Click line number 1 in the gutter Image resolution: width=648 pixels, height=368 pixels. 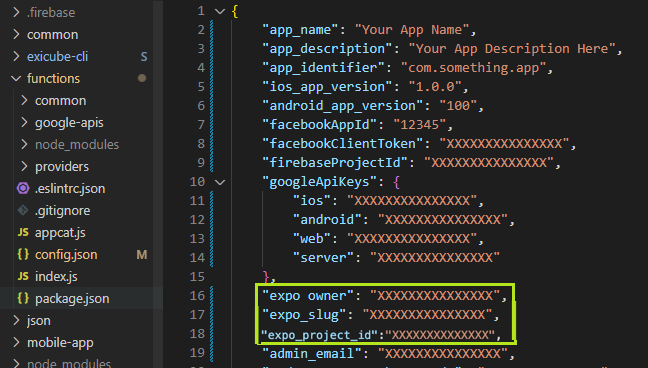(x=201, y=11)
